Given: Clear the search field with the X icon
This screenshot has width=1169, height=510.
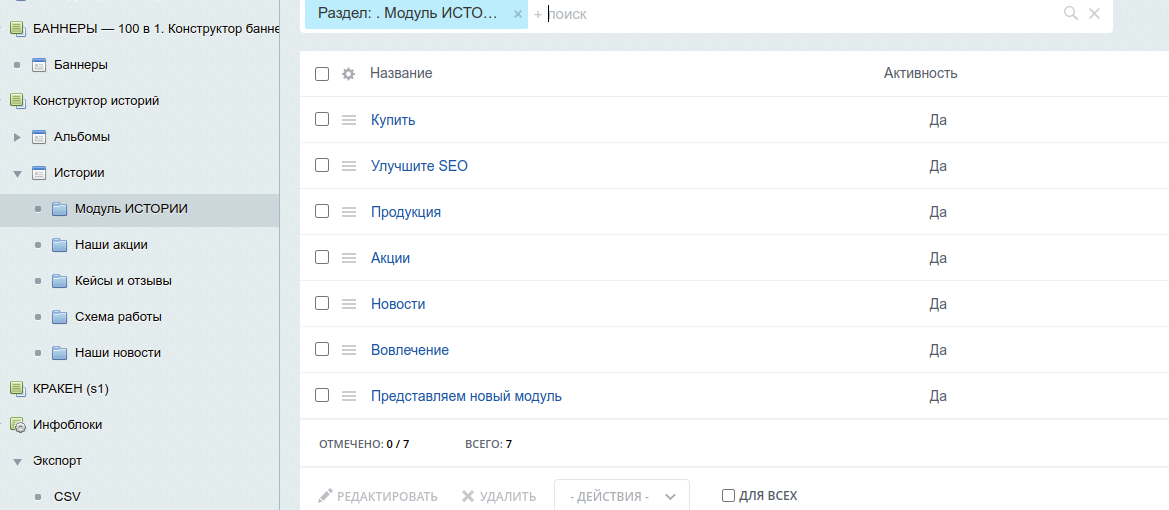Looking at the screenshot, I should (x=1094, y=13).
